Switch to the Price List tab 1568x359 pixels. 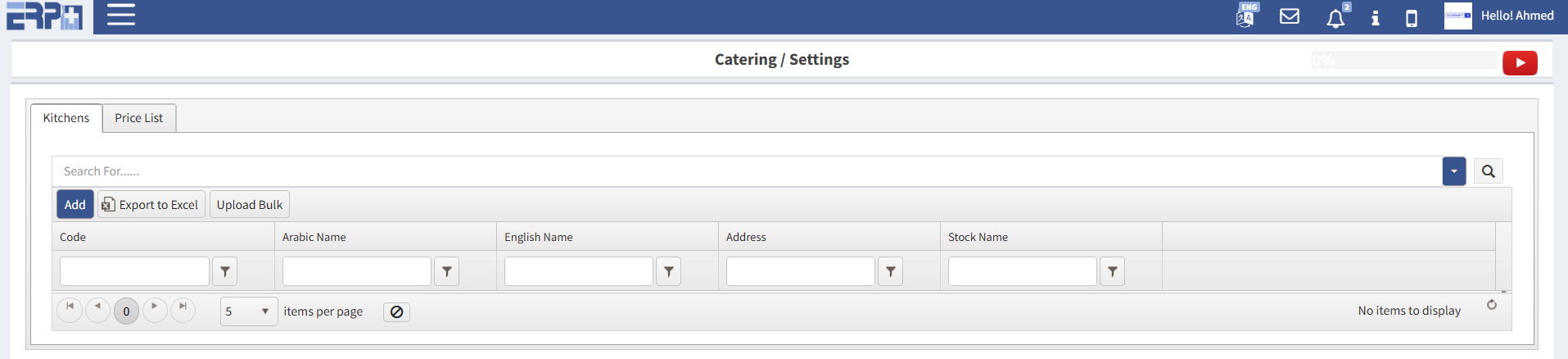[x=138, y=118]
